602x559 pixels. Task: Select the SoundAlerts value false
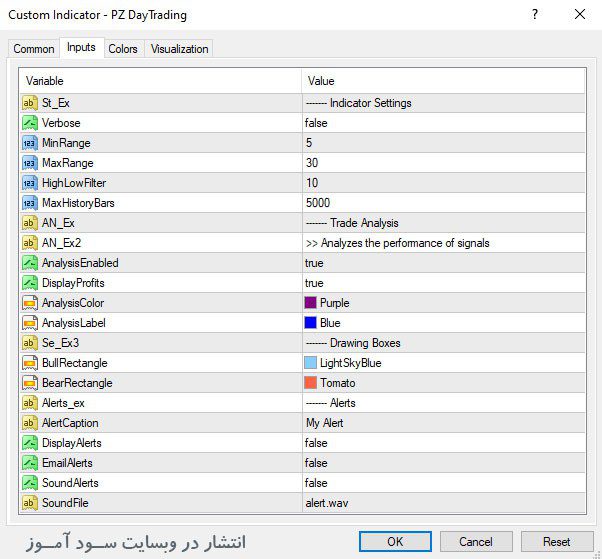coord(316,483)
